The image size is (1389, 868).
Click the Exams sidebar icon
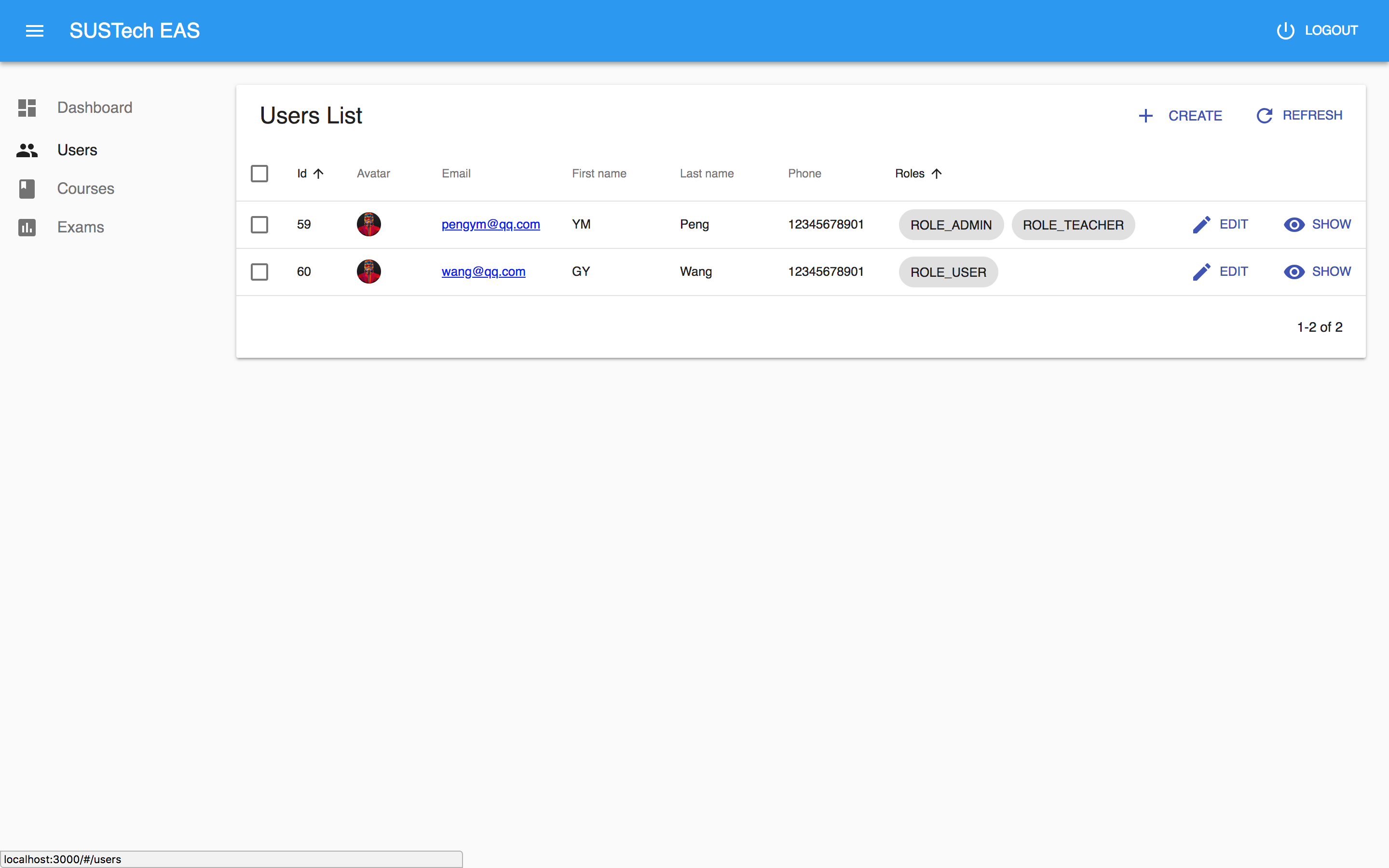click(x=28, y=227)
